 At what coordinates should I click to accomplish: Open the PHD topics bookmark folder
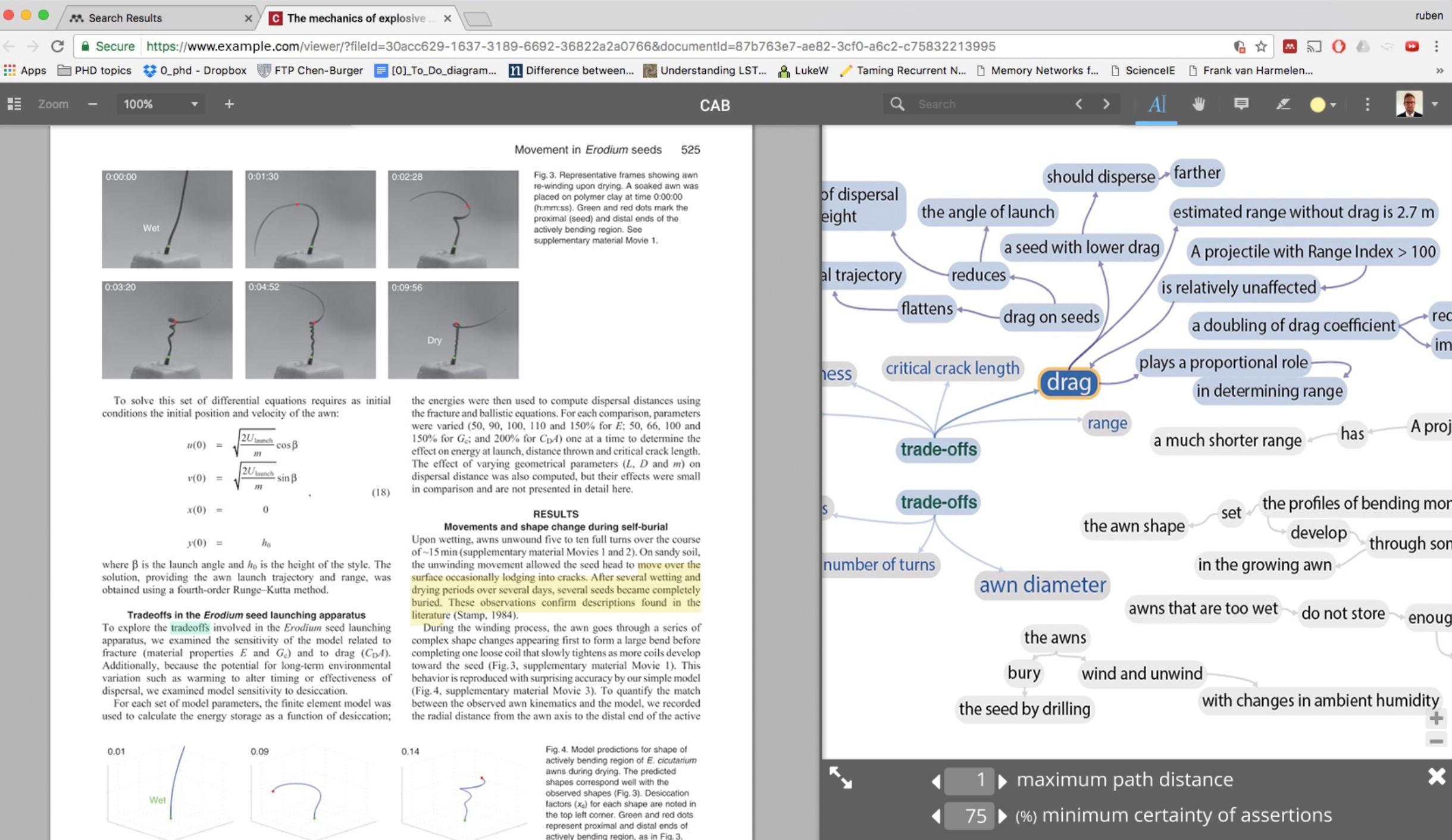94,70
